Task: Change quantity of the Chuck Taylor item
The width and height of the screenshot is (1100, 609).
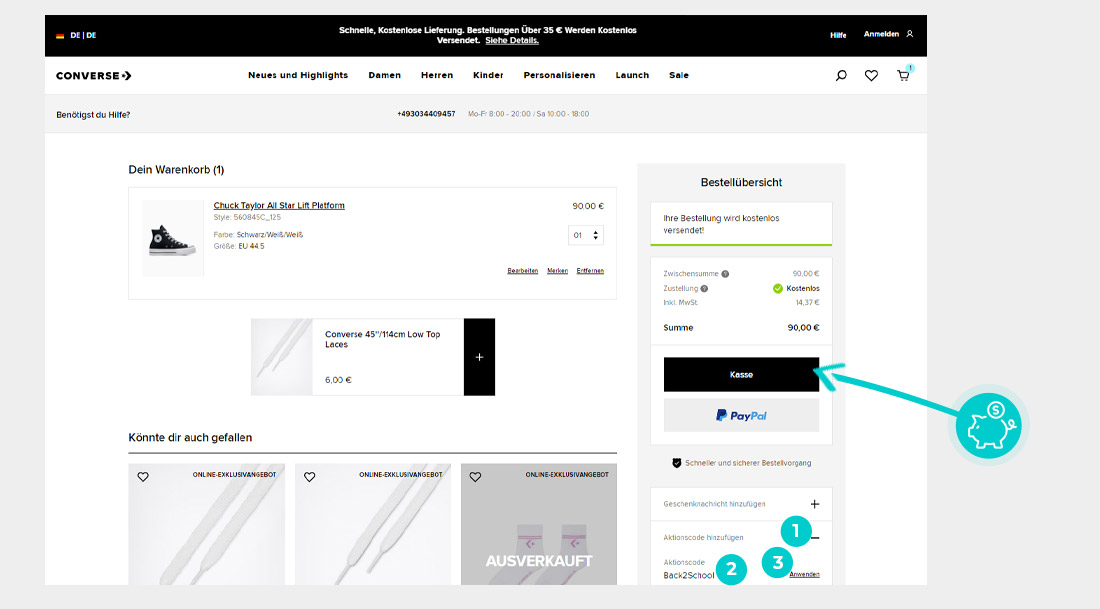Action: [x=586, y=235]
